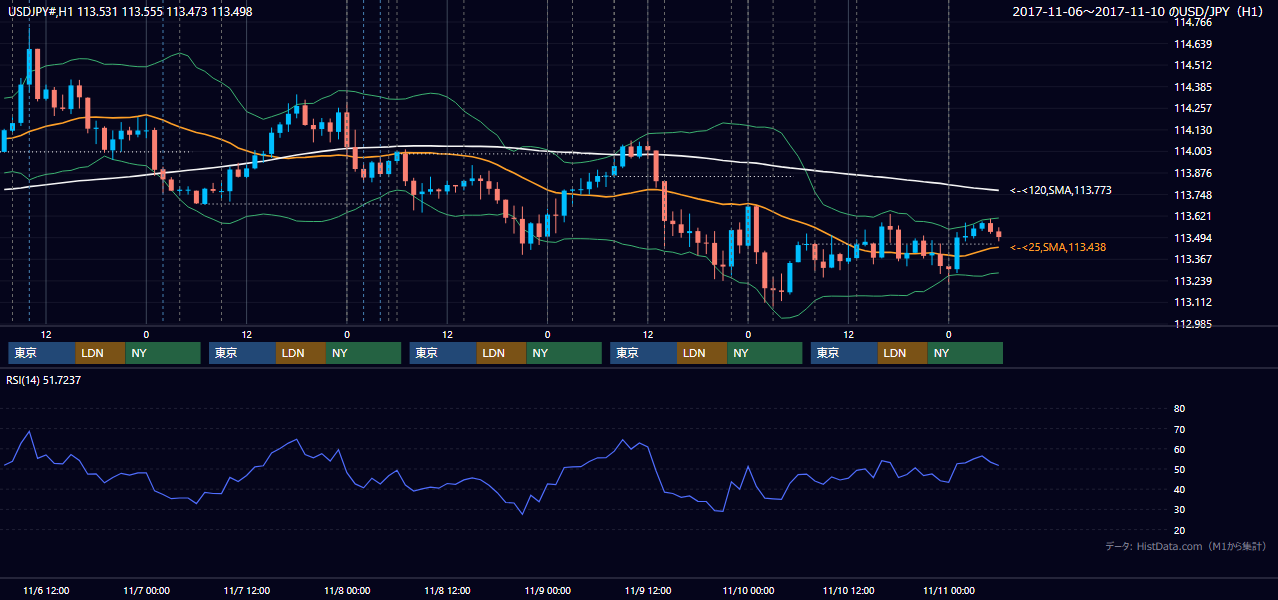Click the last NY session block
This screenshot has width=1278, height=600.
[965, 353]
